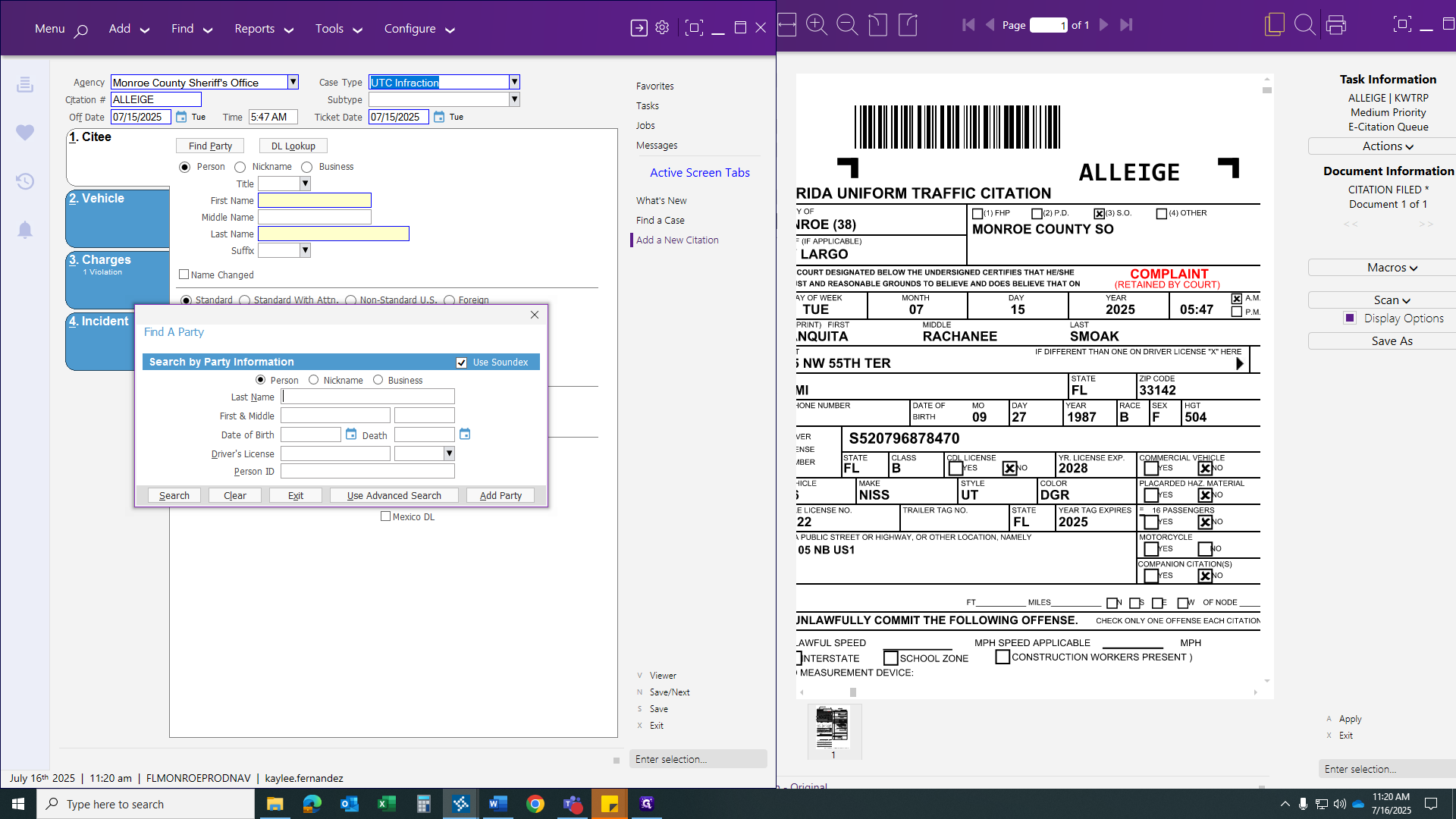Click the notification bell sidebar icon
The width and height of the screenshot is (1456, 819).
tap(25, 230)
